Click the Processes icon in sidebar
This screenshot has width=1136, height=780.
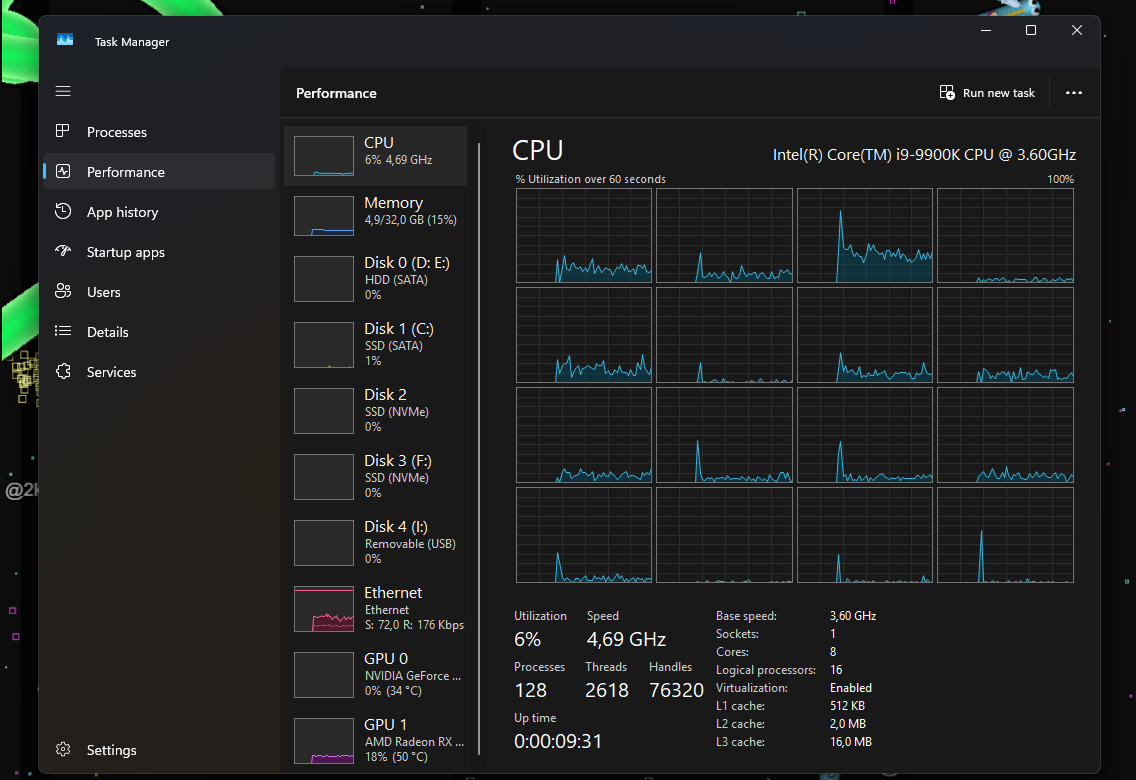[x=63, y=131]
